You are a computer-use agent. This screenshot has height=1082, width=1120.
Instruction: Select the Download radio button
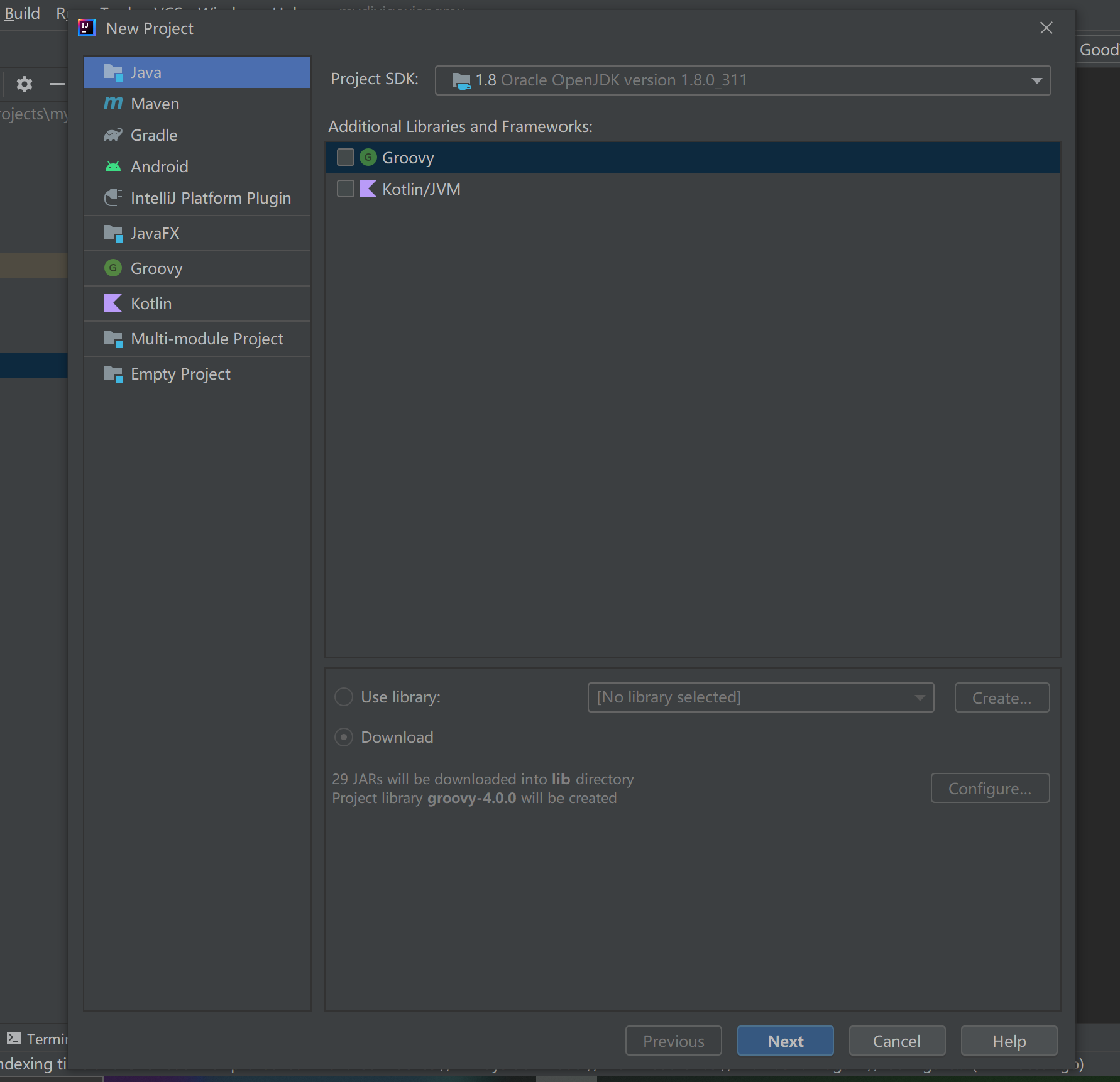pyautogui.click(x=344, y=737)
